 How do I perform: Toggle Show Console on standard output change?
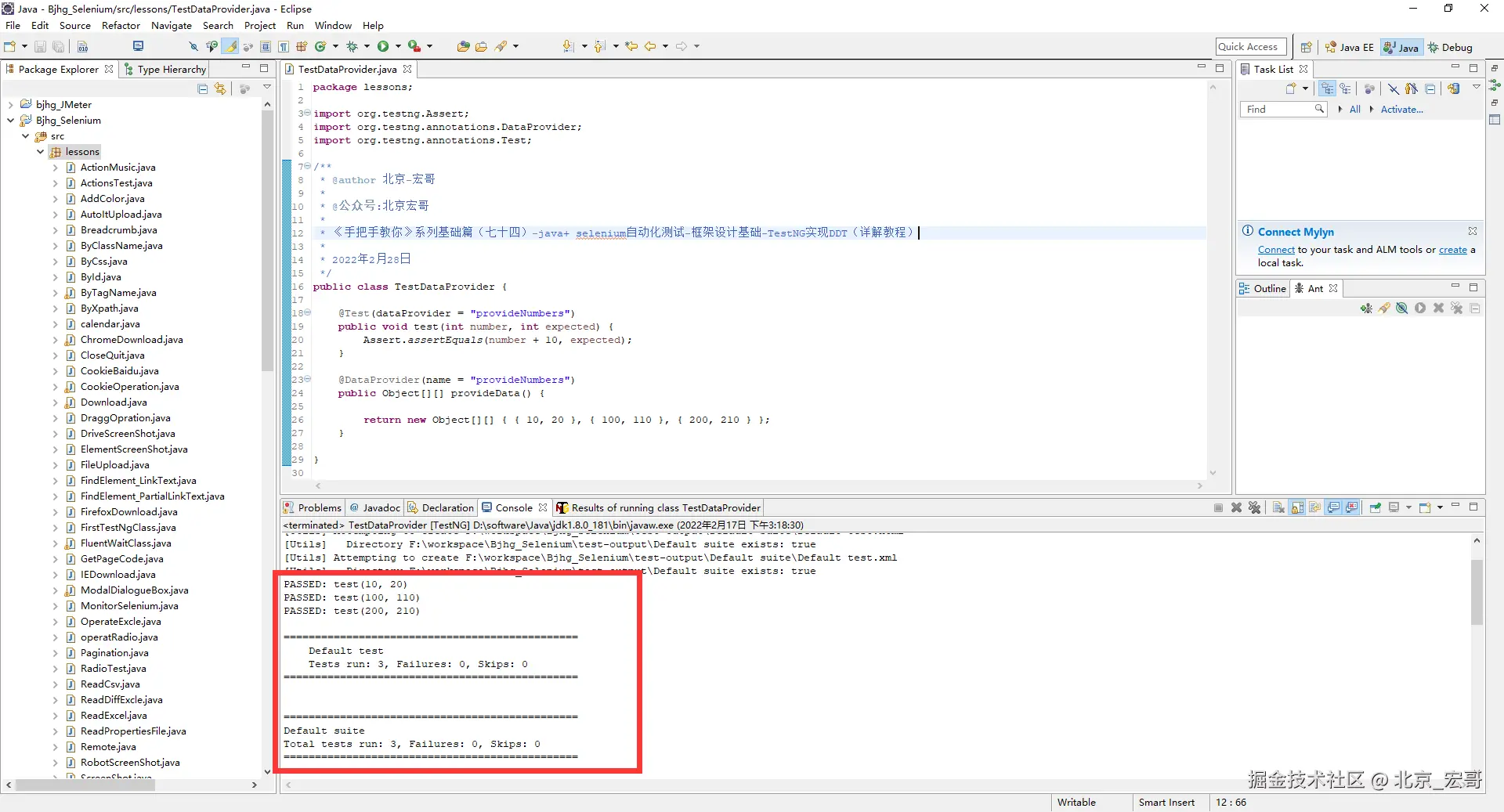1334,507
